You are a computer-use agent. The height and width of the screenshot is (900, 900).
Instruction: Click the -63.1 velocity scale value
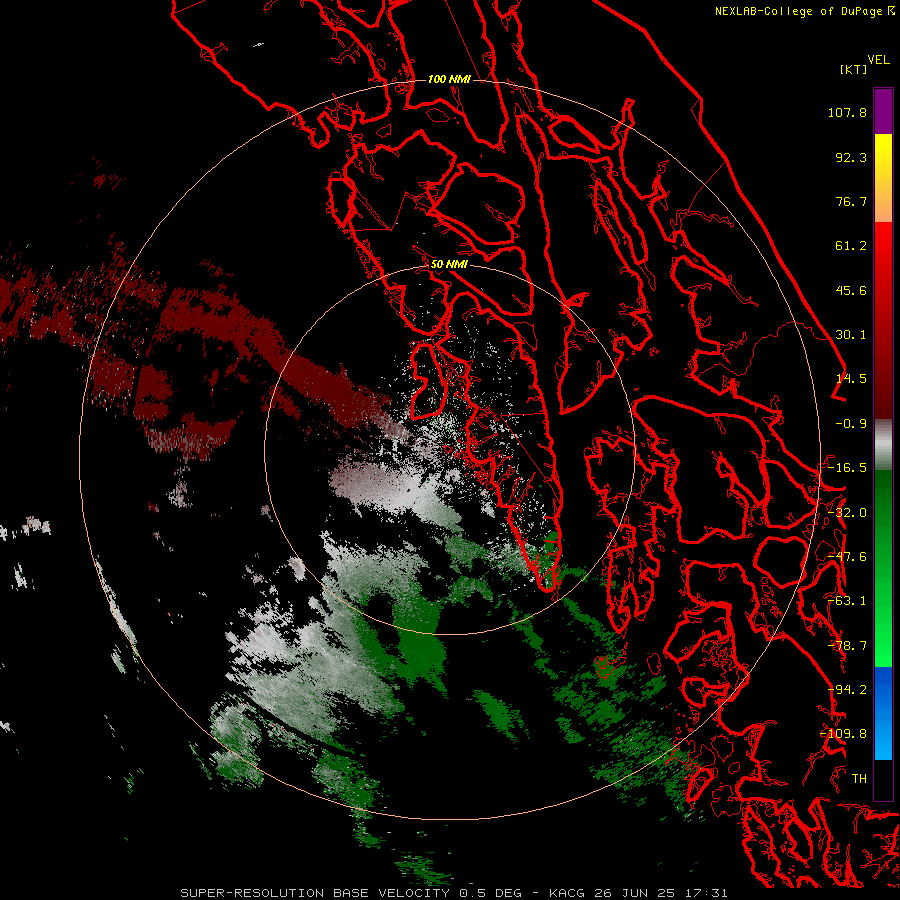coord(847,601)
